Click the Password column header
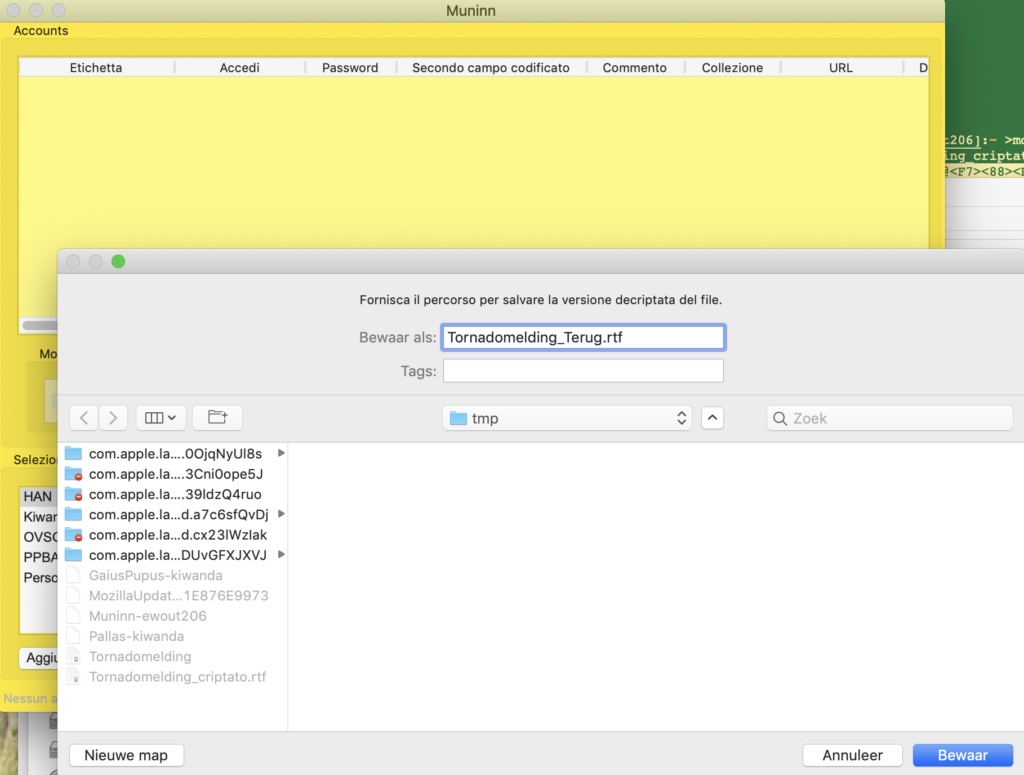The width and height of the screenshot is (1024, 775). coord(350,68)
